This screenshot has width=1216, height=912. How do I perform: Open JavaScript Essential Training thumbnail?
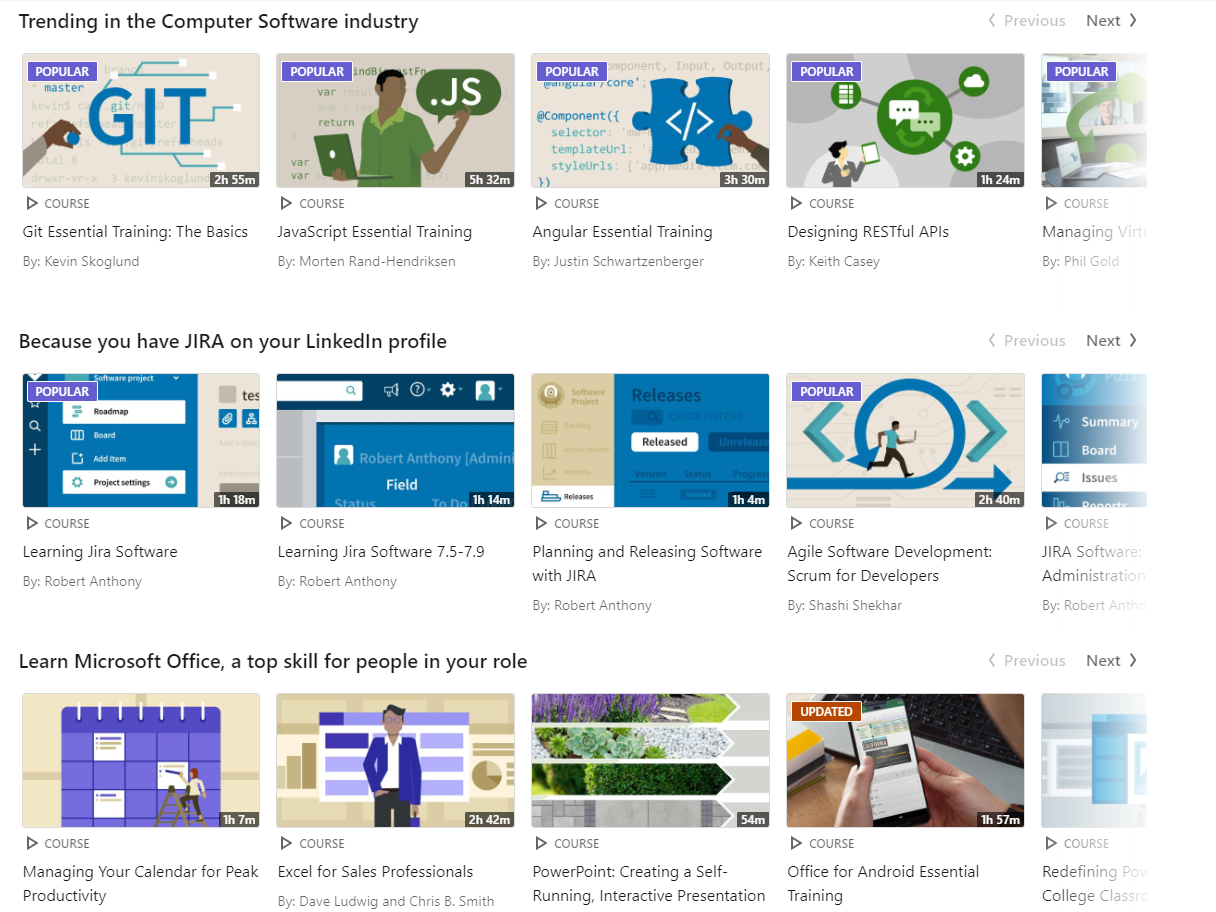(x=396, y=121)
